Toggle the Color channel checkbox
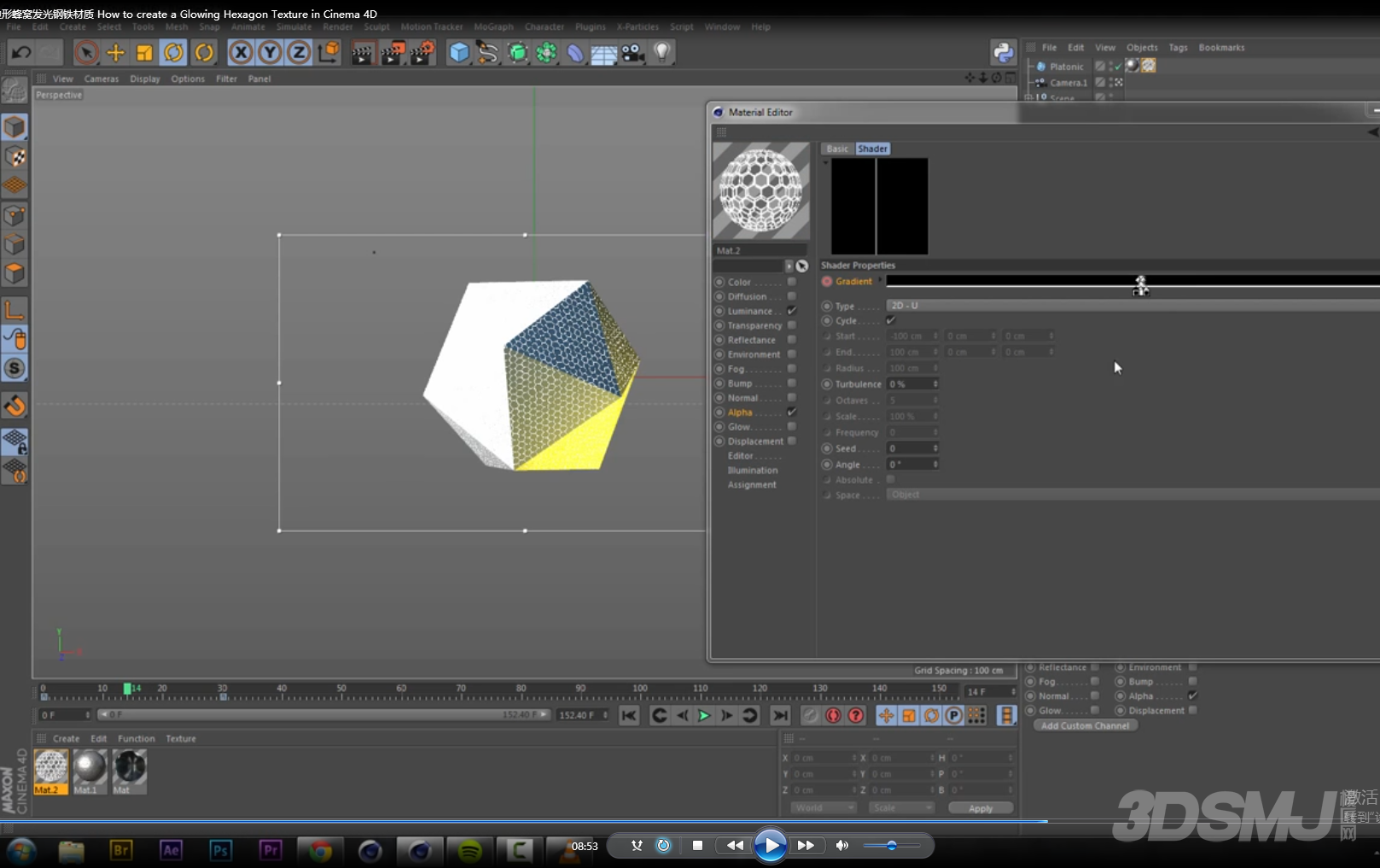Image resolution: width=1380 pixels, height=868 pixels. [x=792, y=282]
